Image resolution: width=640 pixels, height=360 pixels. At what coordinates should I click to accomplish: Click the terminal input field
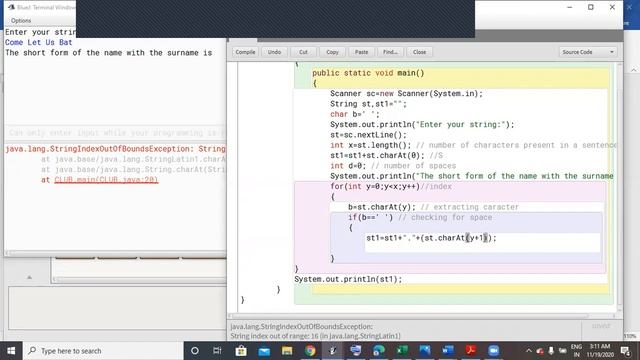tap(116, 133)
